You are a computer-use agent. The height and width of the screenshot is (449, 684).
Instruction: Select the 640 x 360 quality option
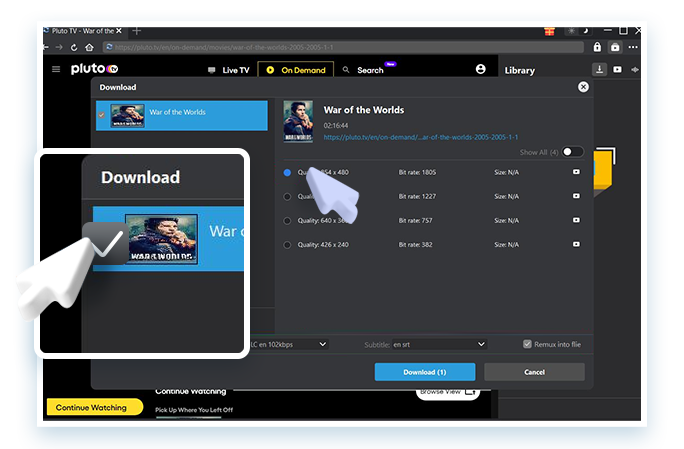click(x=287, y=220)
